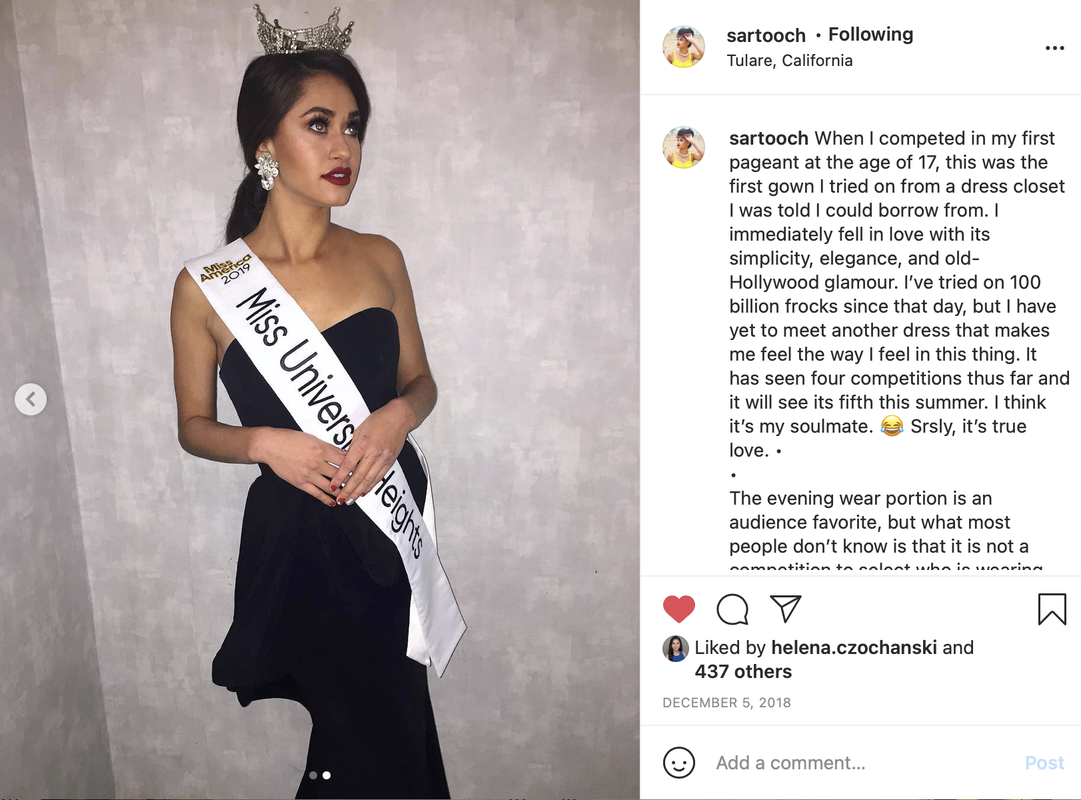
Task: Click the Post comment button
Action: [1044, 763]
